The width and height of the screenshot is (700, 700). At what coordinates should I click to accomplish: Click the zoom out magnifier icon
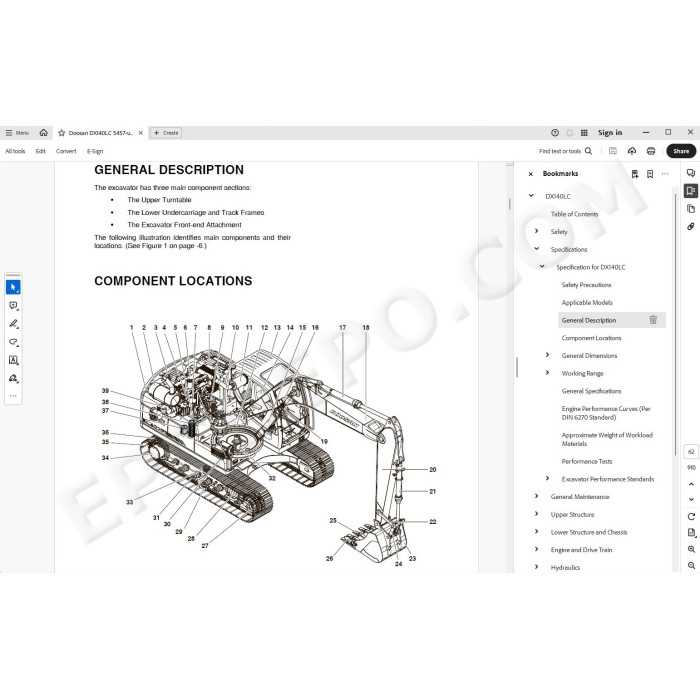point(691,566)
